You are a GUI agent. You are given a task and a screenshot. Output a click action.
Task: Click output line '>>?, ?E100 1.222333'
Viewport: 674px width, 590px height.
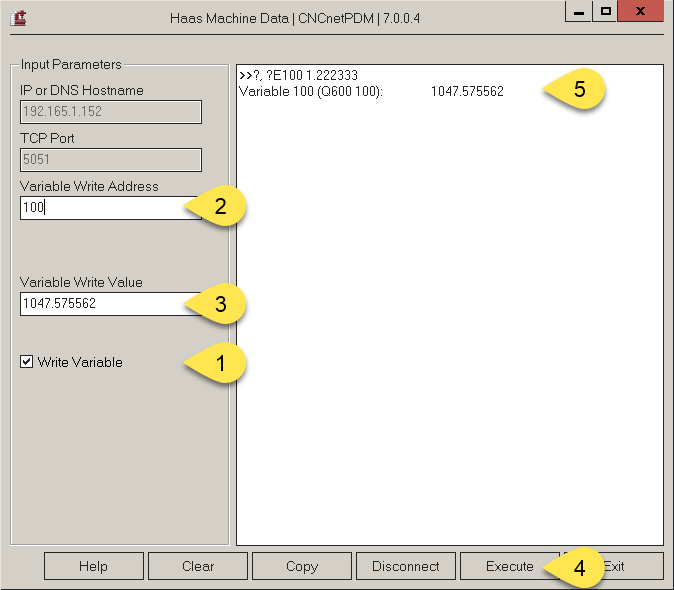(x=298, y=75)
